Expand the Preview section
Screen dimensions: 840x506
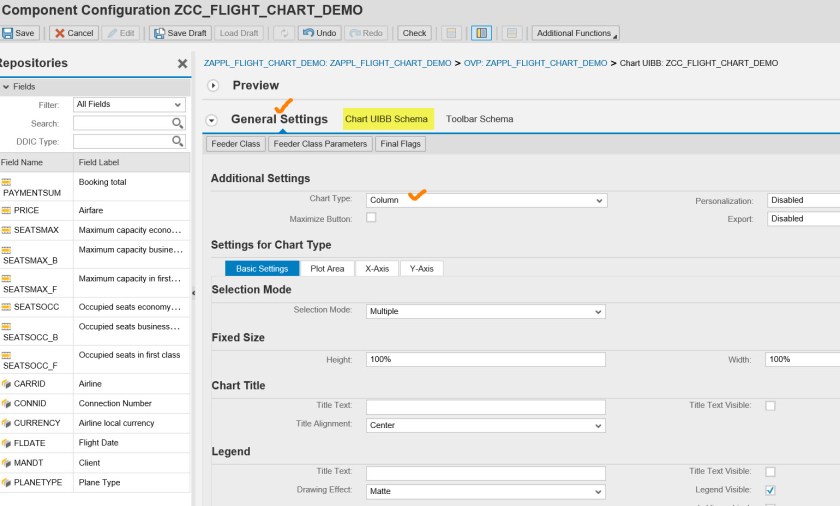click(x=213, y=86)
